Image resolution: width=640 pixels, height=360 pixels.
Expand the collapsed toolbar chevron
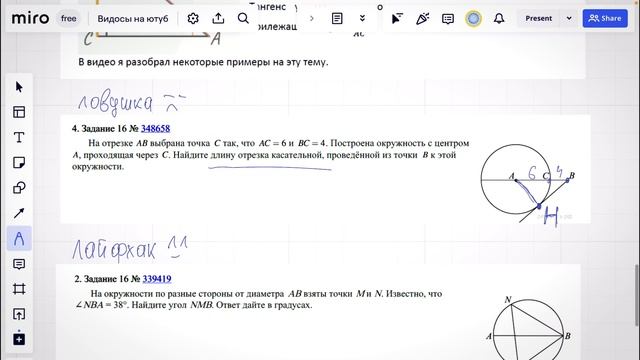point(312,18)
